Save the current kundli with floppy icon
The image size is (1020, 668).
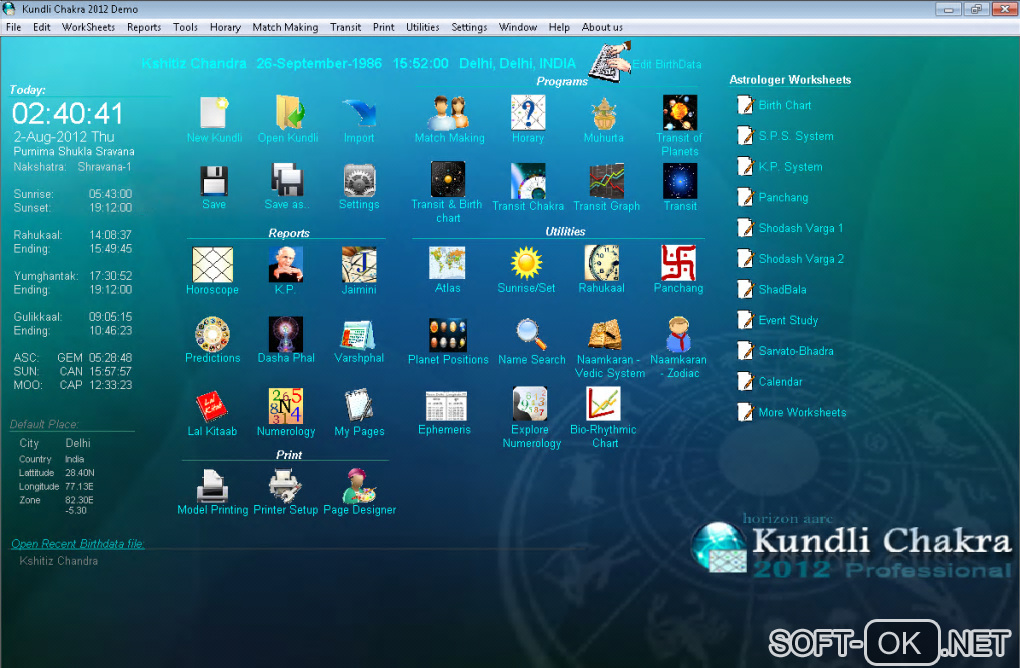(x=214, y=180)
